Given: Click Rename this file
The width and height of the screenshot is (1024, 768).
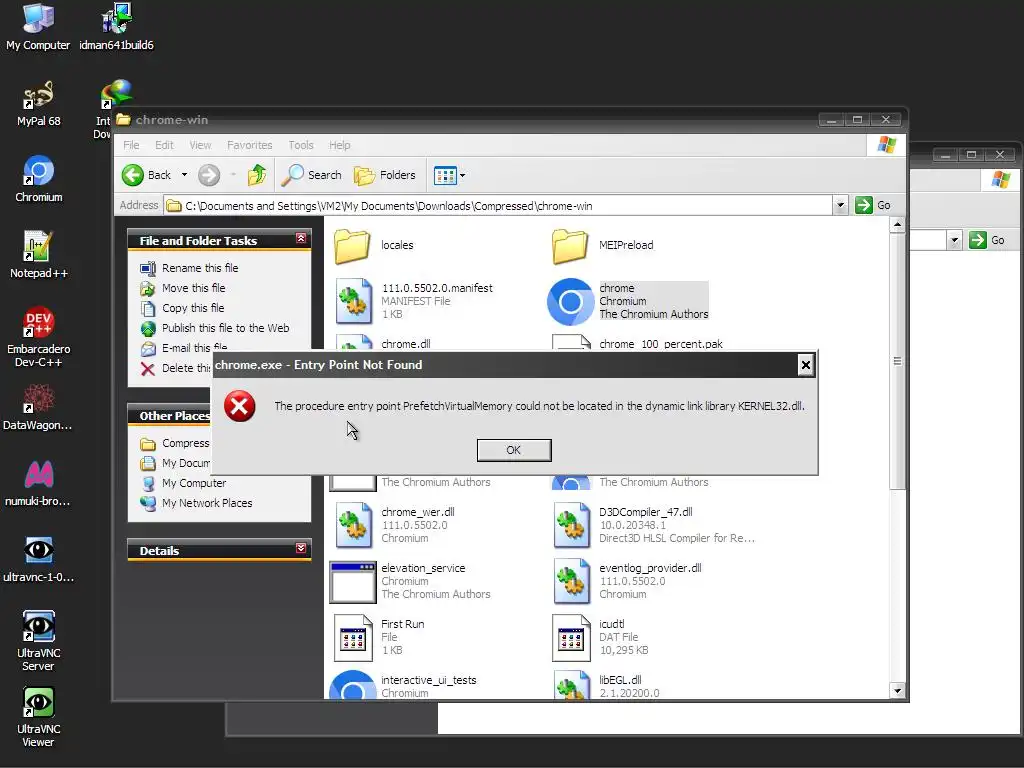Looking at the screenshot, I should (x=200, y=268).
